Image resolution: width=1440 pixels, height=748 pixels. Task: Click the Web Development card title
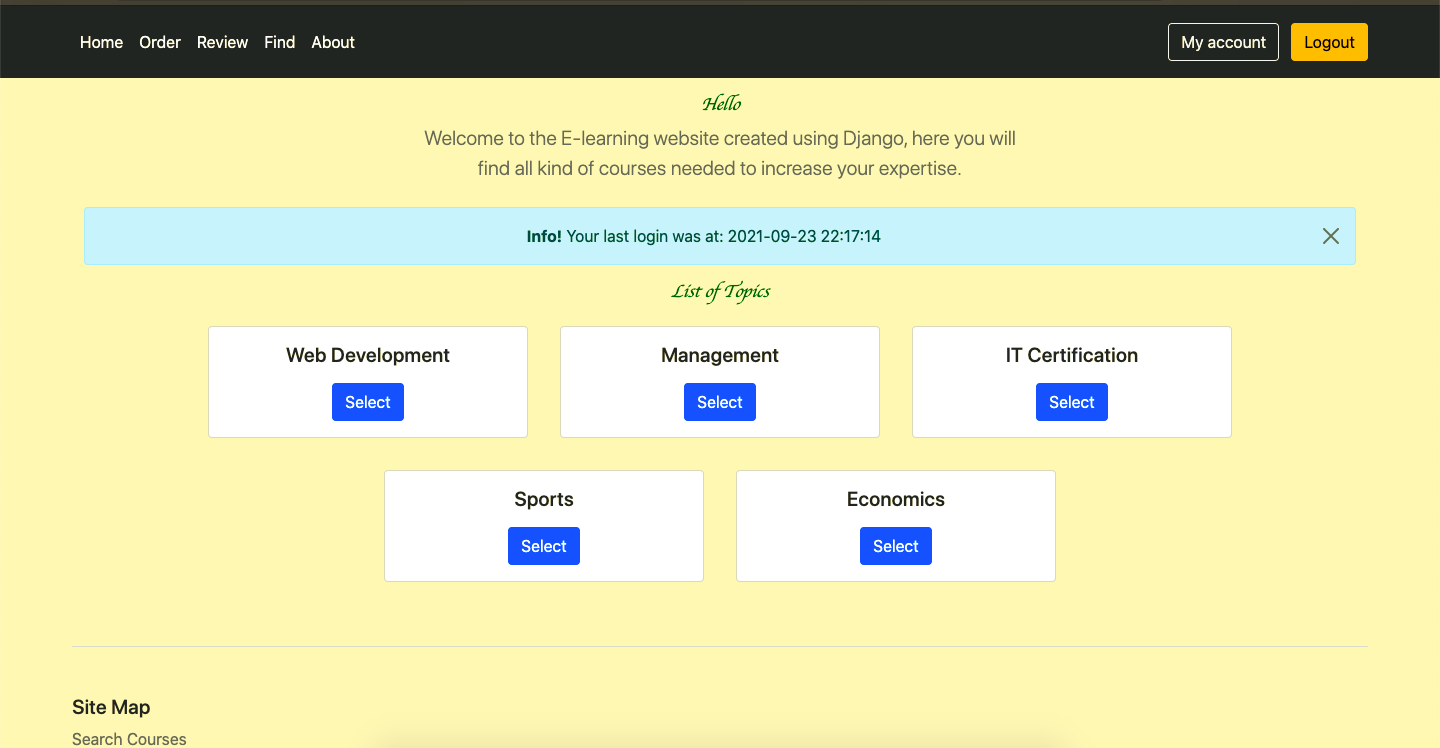pyautogui.click(x=368, y=355)
